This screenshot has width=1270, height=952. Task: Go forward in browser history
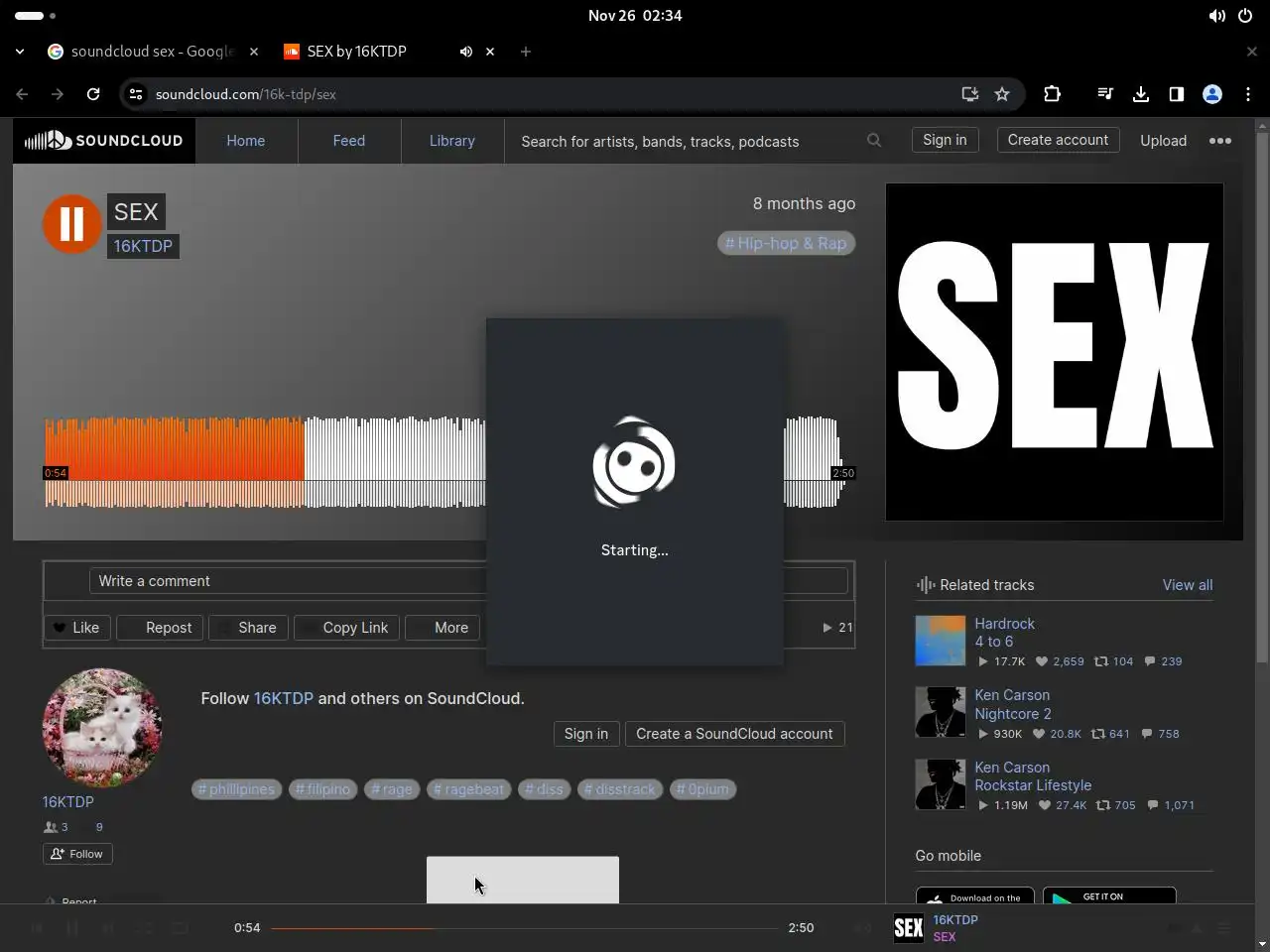point(58,94)
